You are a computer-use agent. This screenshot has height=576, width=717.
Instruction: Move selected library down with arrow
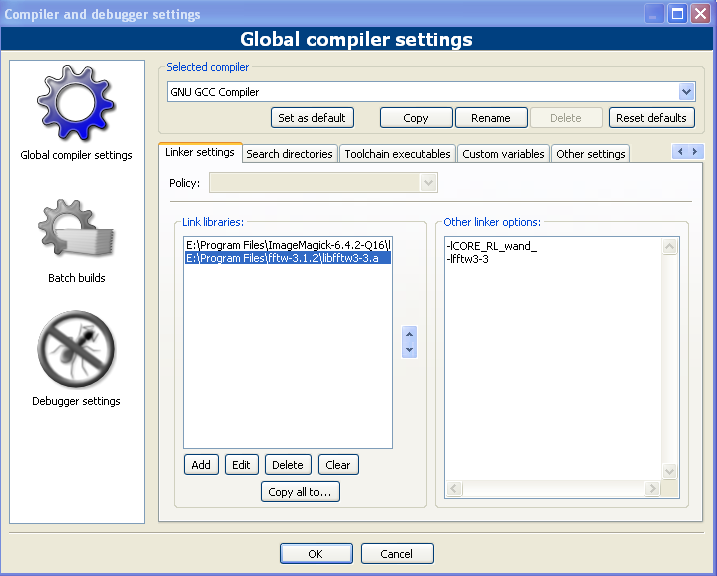point(409,350)
